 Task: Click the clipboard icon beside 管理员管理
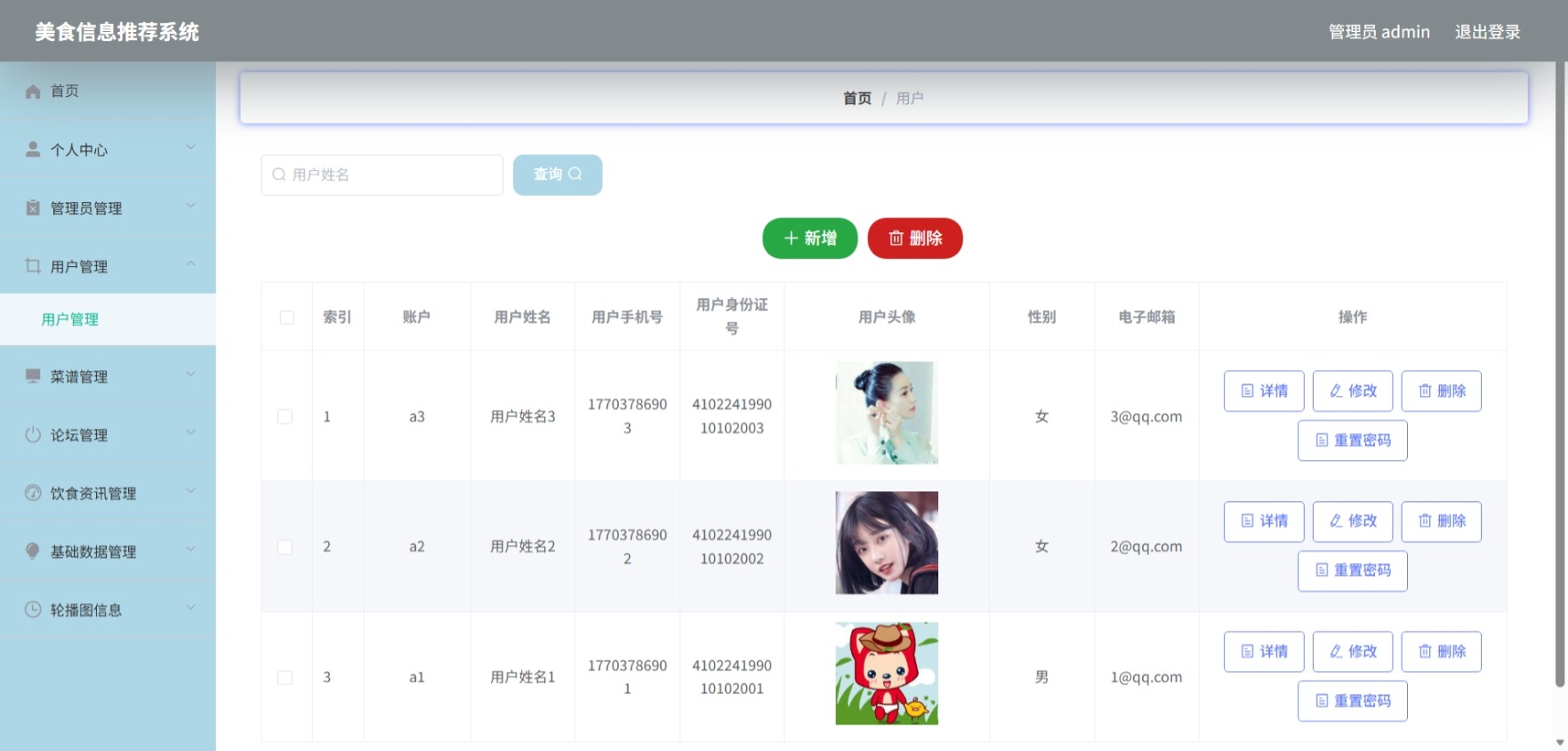point(33,207)
